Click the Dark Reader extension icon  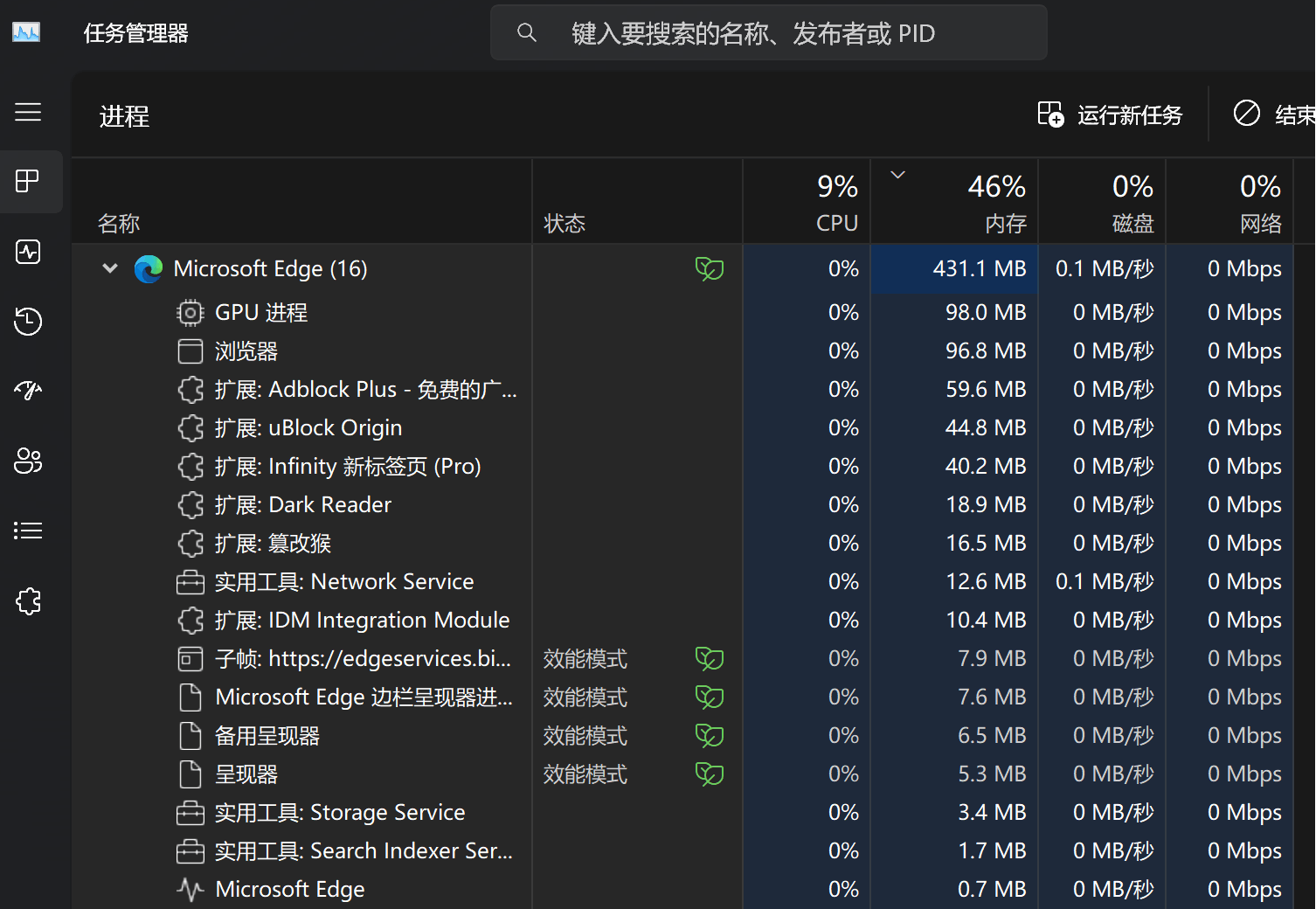click(x=190, y=505)
